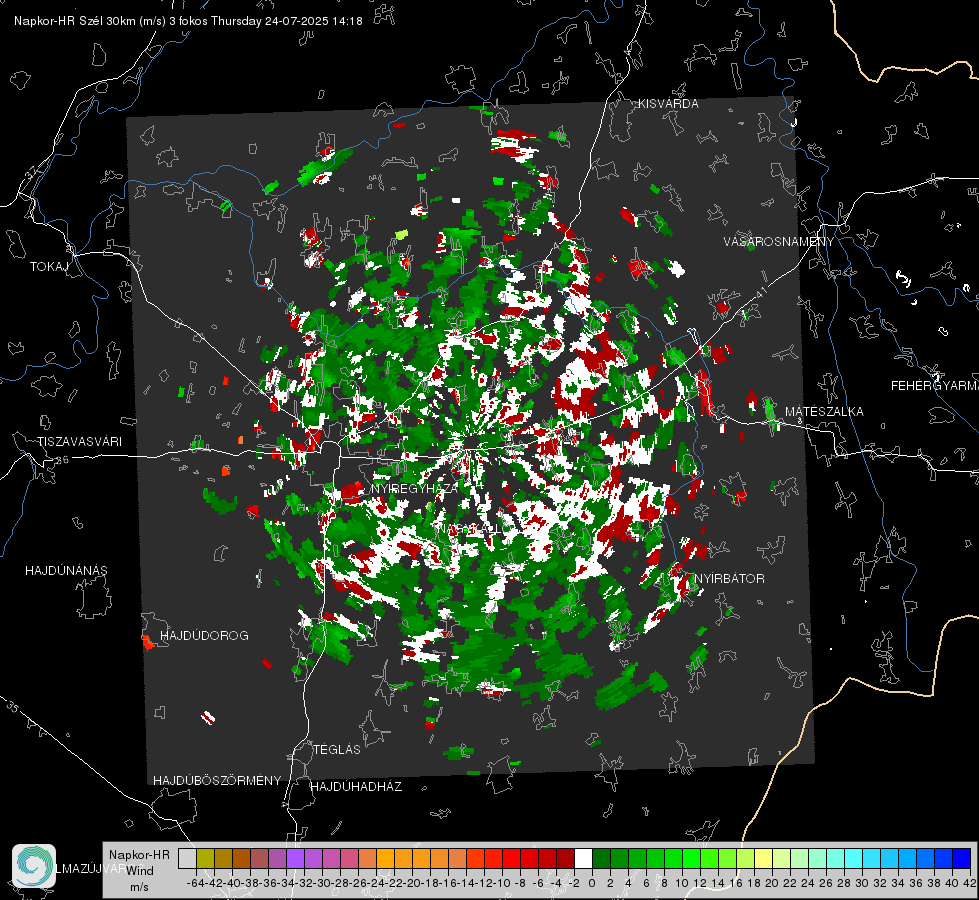Pick the yellow swatch between 18 and 20

coord(764,858)
